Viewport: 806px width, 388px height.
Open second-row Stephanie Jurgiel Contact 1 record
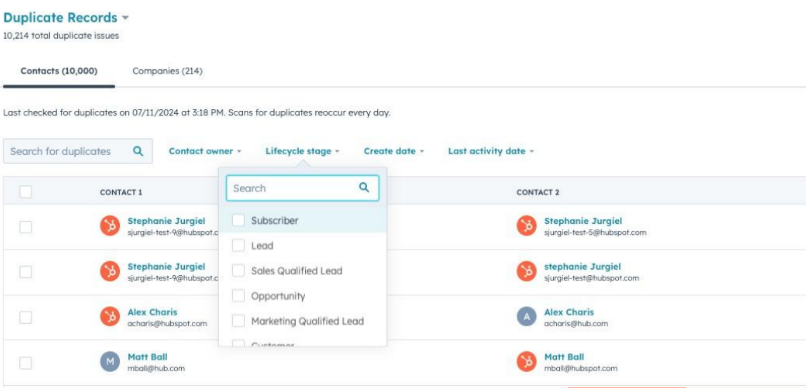pyautogui.click(x=166, y=267)
